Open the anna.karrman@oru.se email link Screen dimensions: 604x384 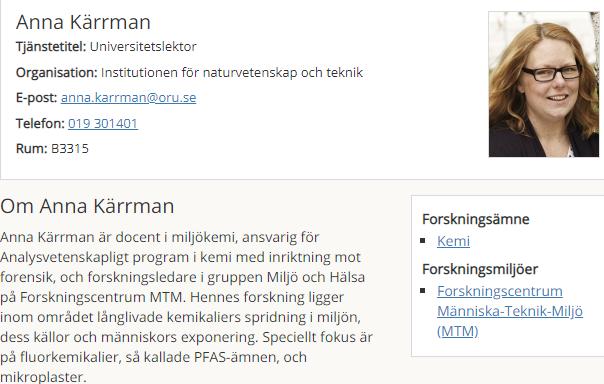128,97
